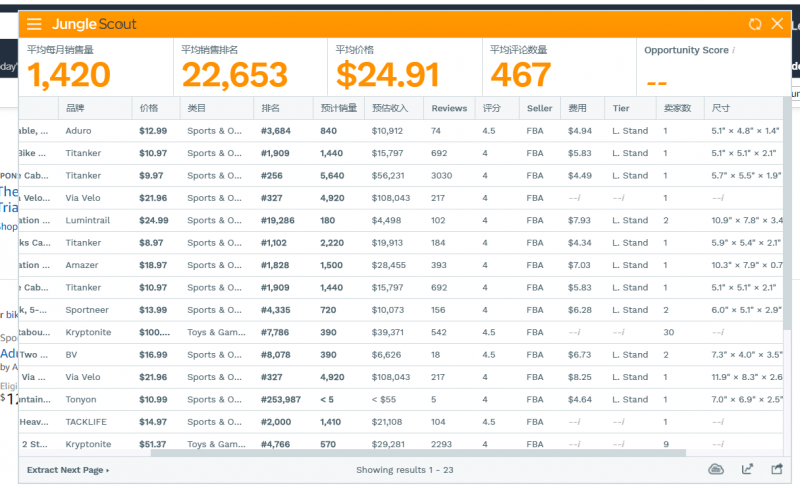Close the Jungle Scout panel
The height and width of the screenshot is (490, 800).
[x=777, y=23]
